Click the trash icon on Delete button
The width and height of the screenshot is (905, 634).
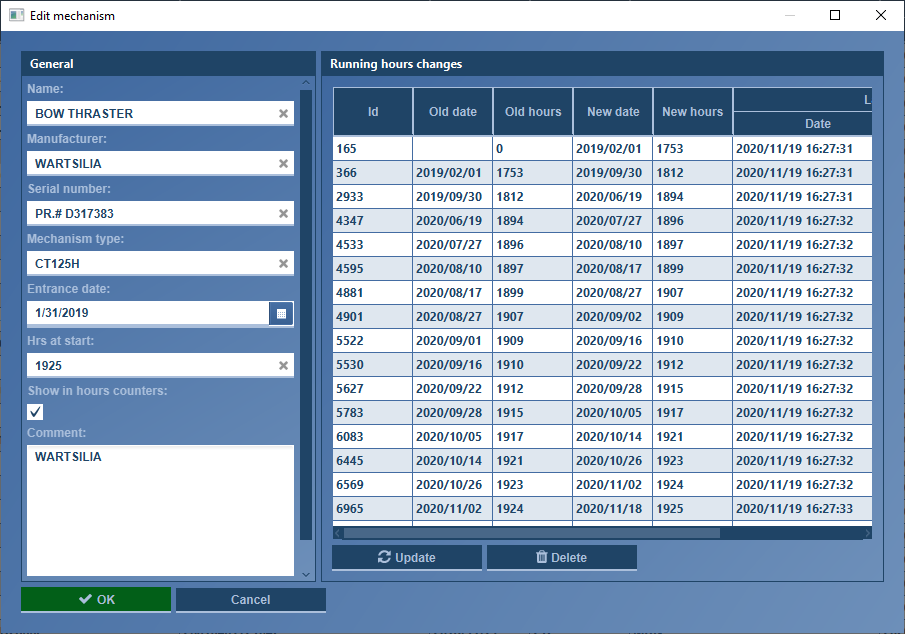(542, 558)
